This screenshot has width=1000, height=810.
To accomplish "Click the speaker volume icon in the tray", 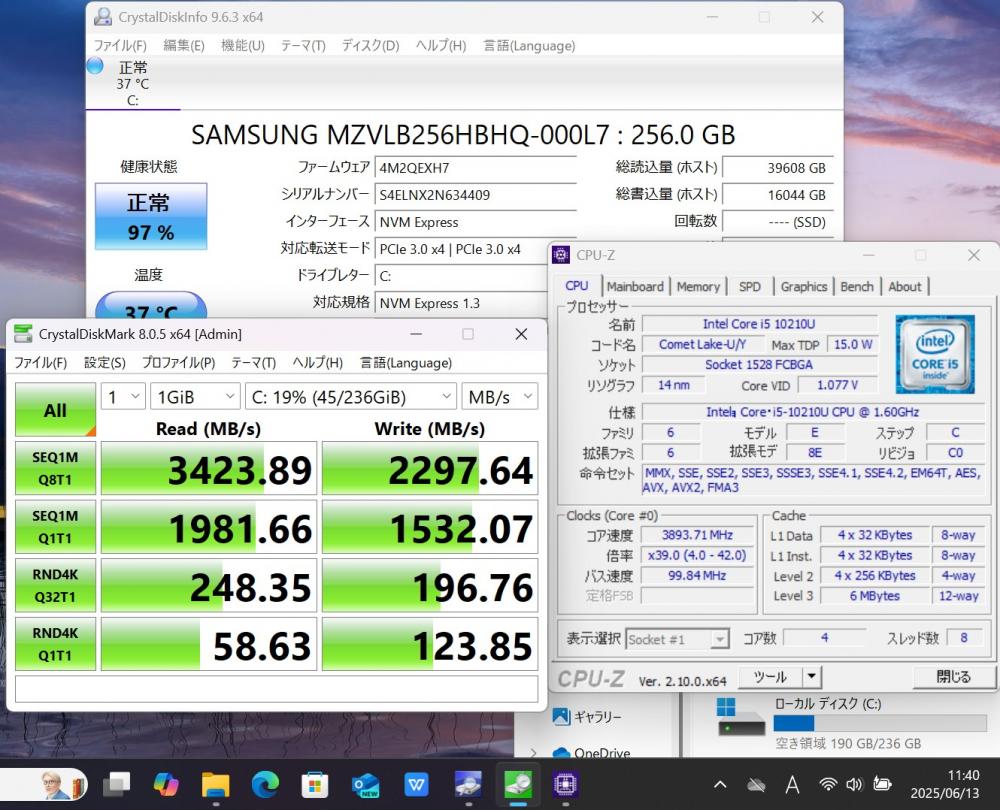I will tap(854, 784).
